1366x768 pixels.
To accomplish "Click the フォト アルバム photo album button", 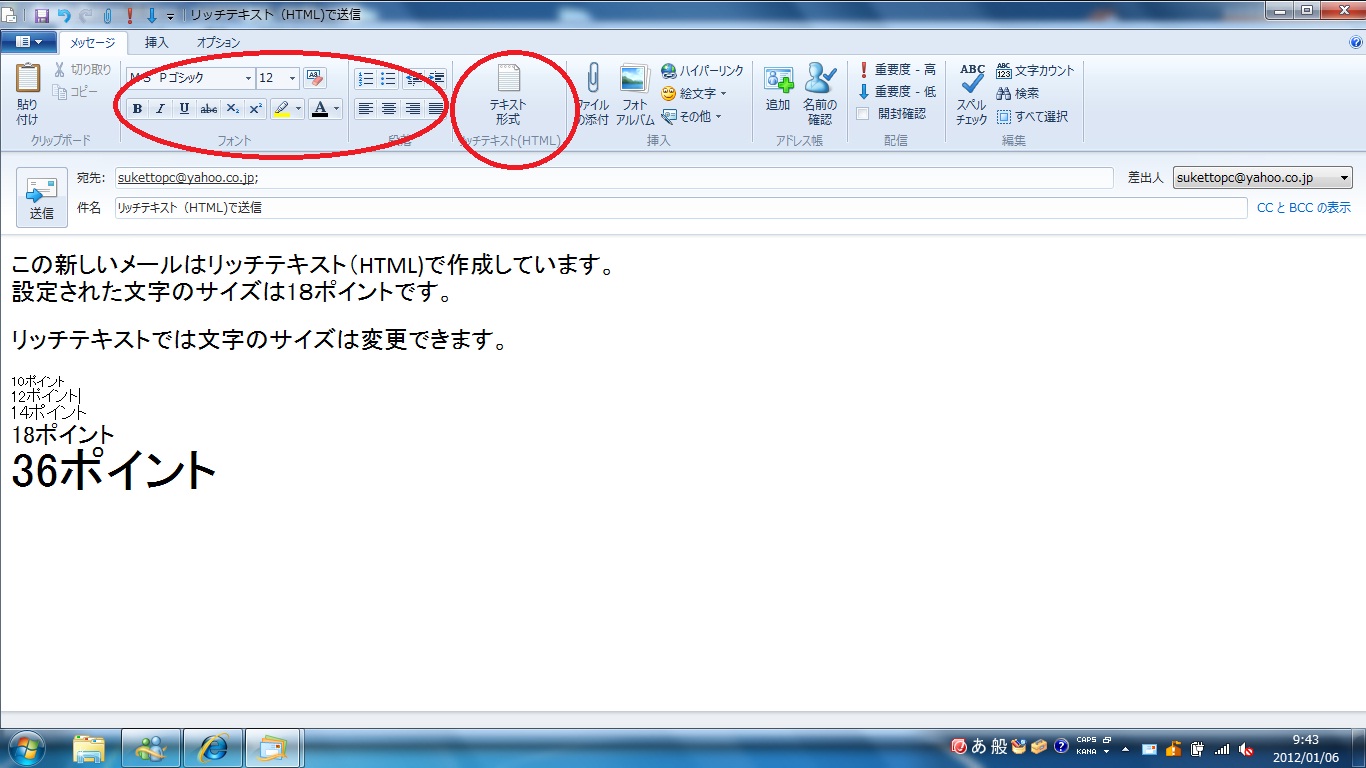I will coord(635,95).
